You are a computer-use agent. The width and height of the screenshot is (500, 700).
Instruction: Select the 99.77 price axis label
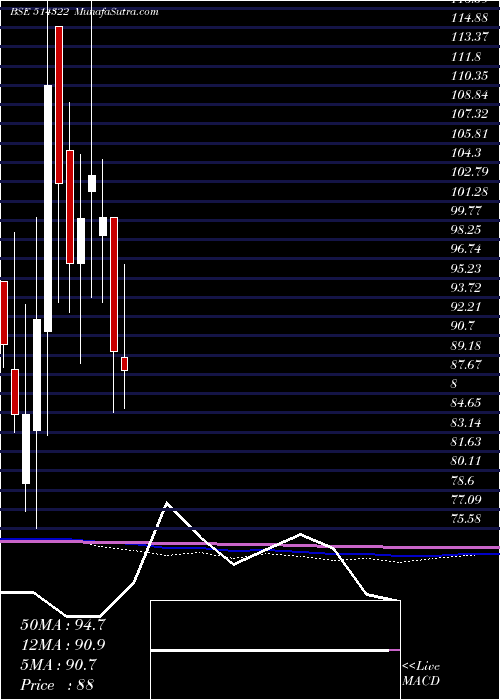coord(466,210)
